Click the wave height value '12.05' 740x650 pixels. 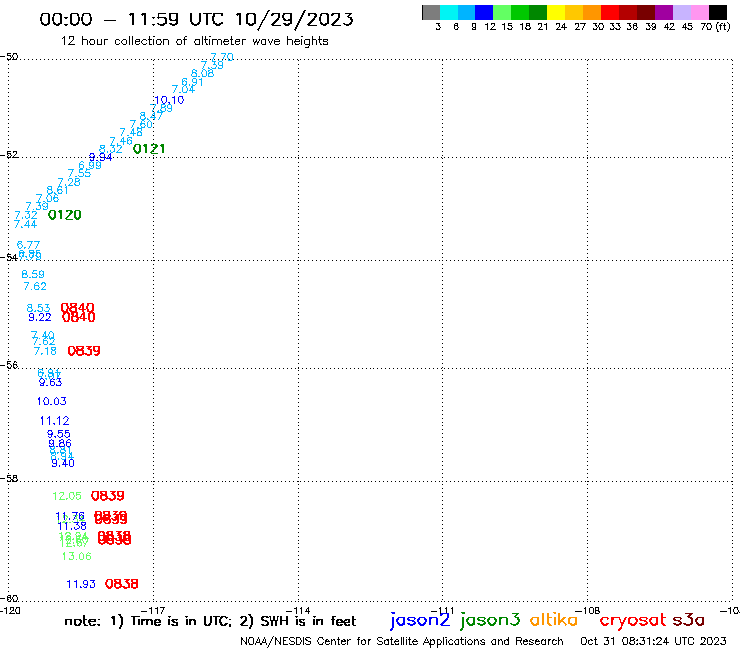pyautogui.click(x=67, y=496)
